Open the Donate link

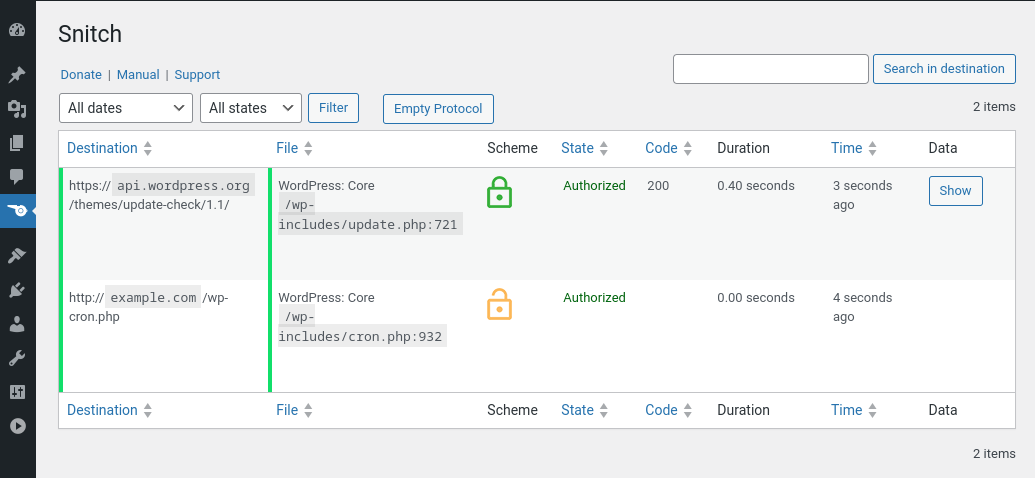click(81, 75)
